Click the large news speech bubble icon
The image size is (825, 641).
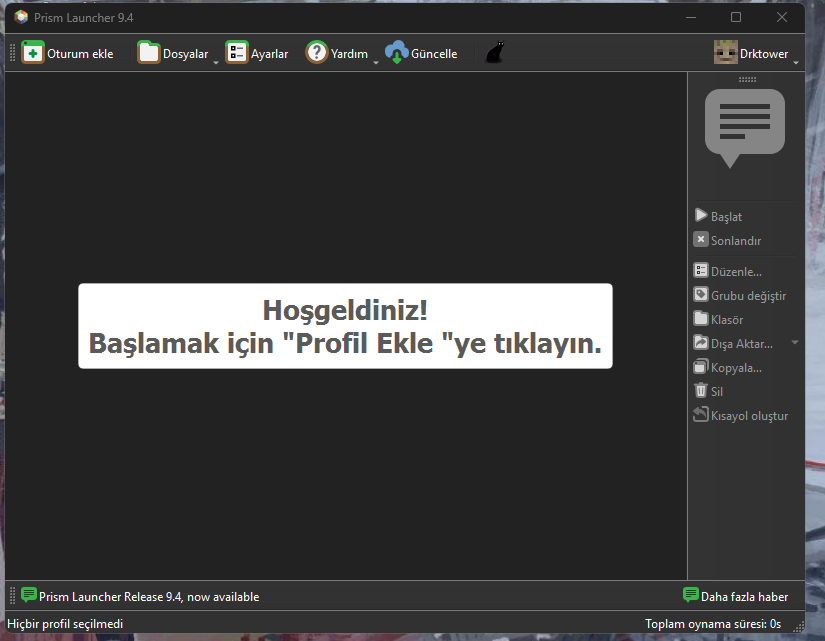pyautogui.click(x=744, y=128)
